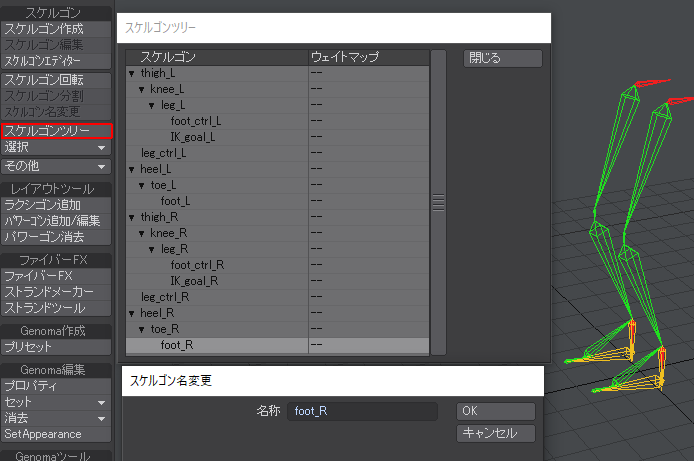The image size is (694, 461).
Task: Select スケルゴン回転 in the sidebar
Action: tap(56, 80)
